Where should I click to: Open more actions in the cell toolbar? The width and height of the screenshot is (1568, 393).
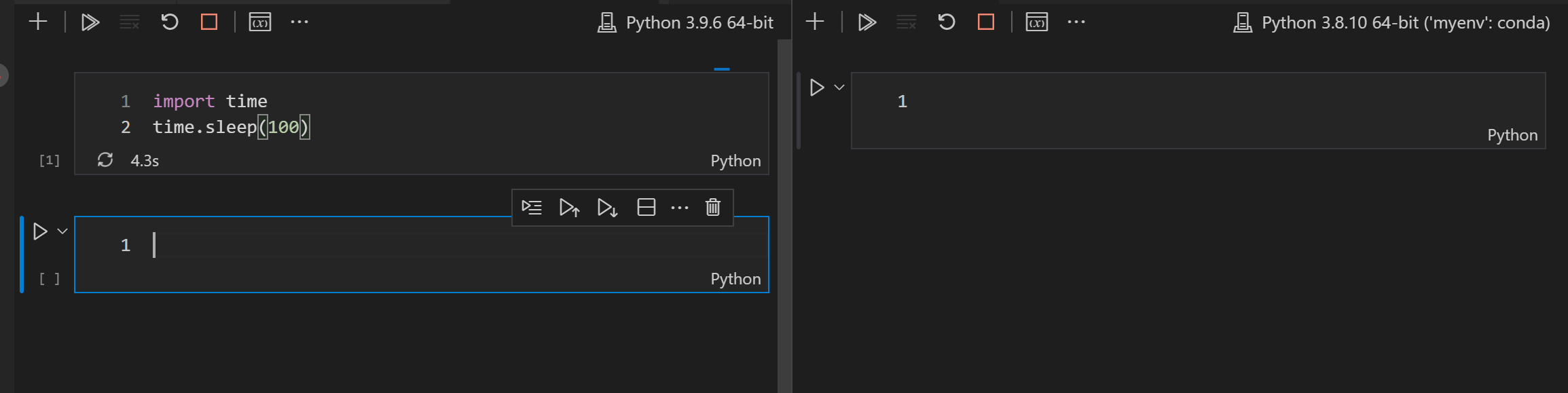[x=680, y=208]
